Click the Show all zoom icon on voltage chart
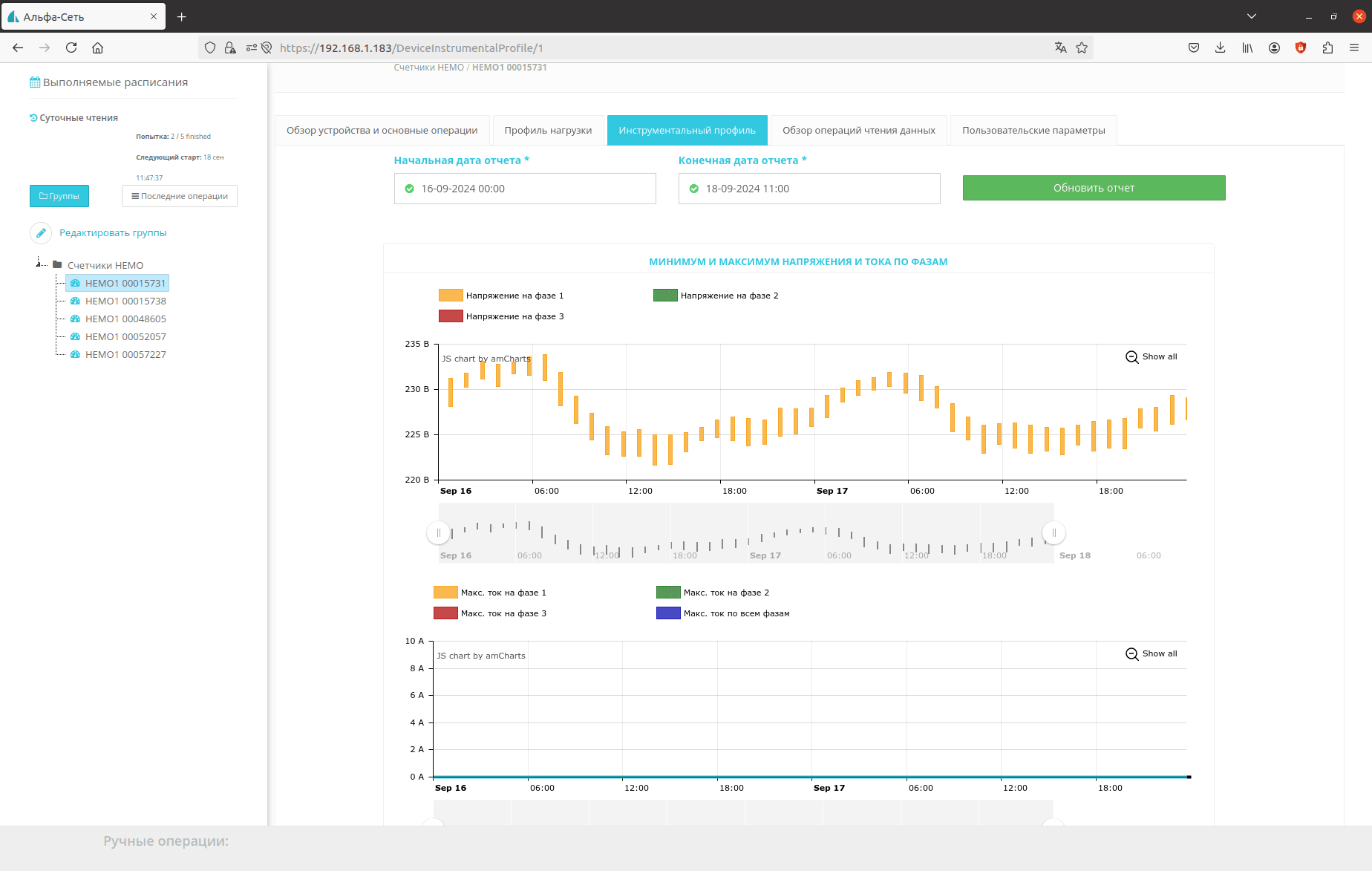 (1131, 357)
